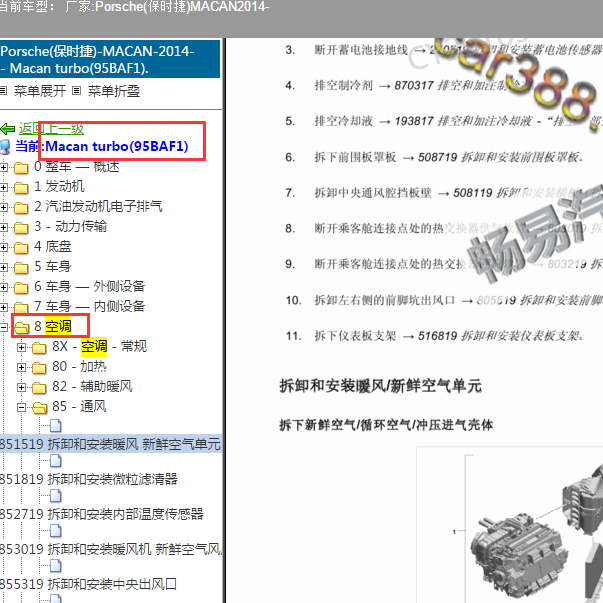Select 1 发动机 label

click(59, 187)
